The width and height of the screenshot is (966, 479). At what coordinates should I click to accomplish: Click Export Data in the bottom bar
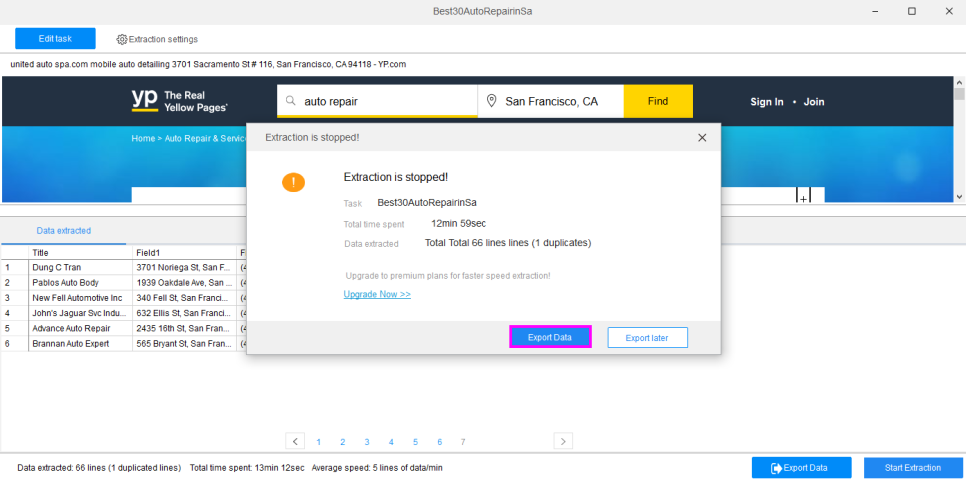click(802, 468)
